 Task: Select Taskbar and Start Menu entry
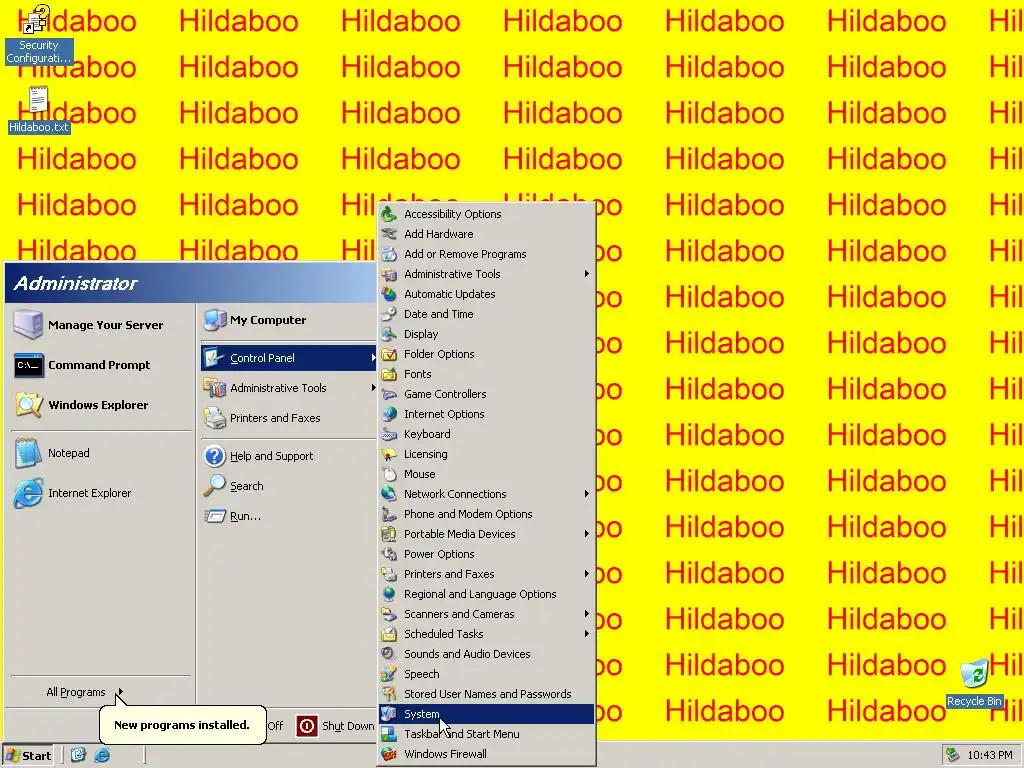pos(486,734)
